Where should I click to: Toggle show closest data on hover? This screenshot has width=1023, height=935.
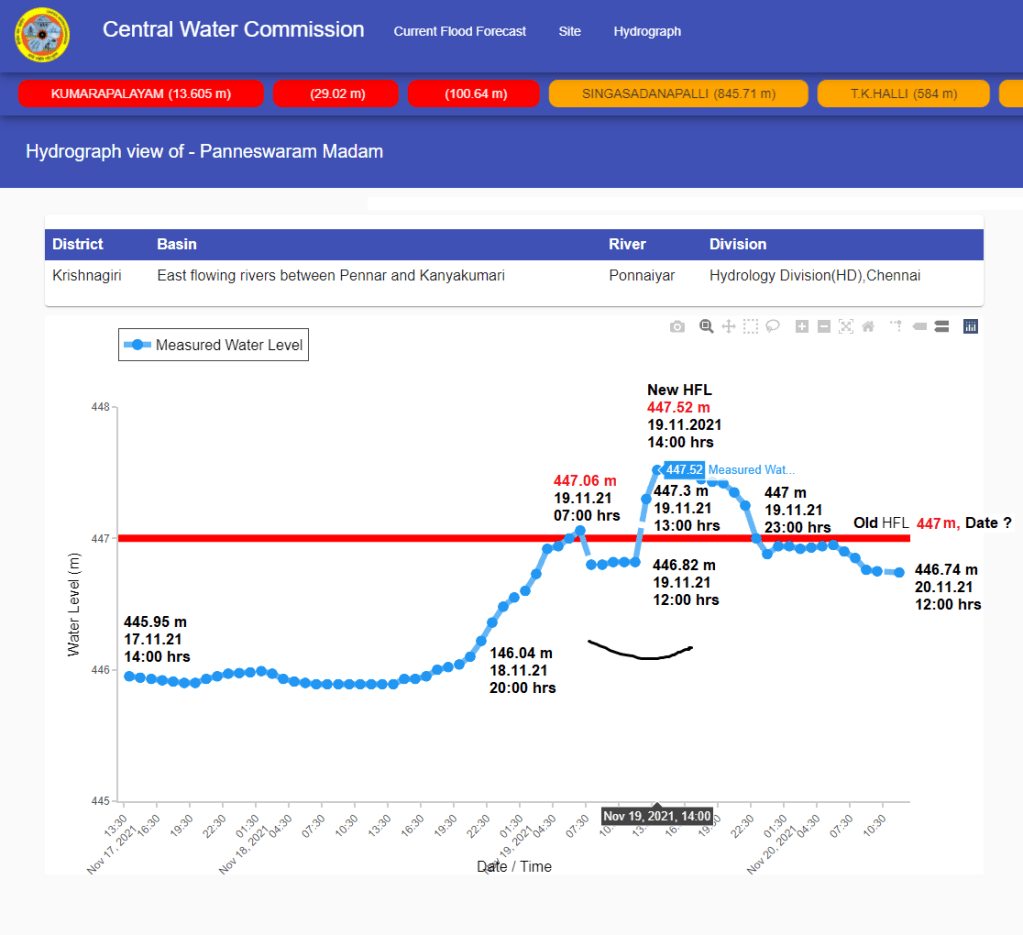tap(919, 326)
